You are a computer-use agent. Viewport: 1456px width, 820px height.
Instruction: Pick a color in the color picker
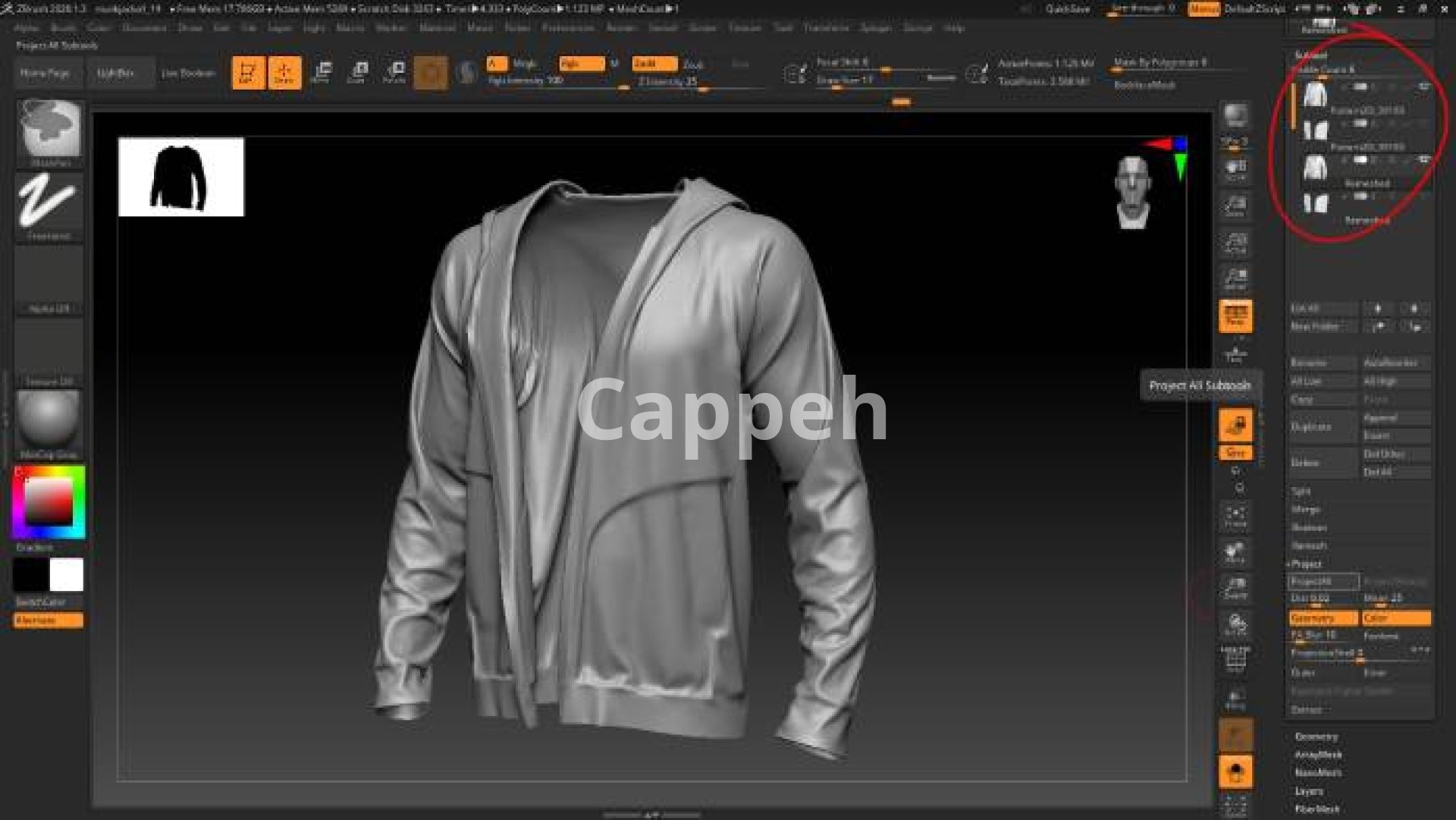click(x=49, y=501)
